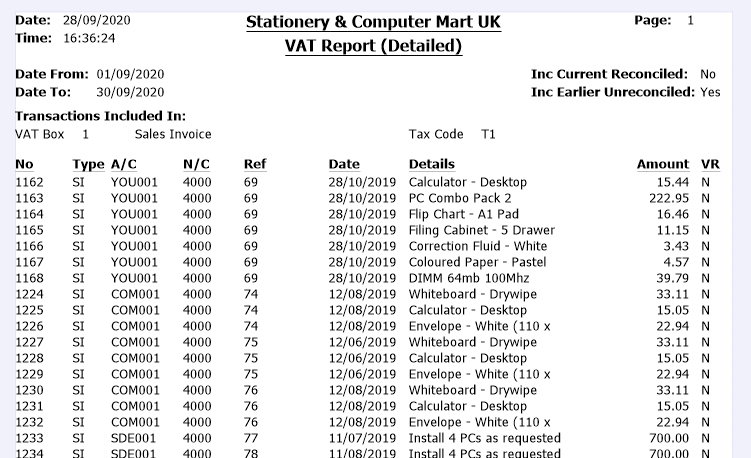Select the Filing Cabinet - 5 Drawer line
This screenshot has height=458, width=751.
pos(481,230)
